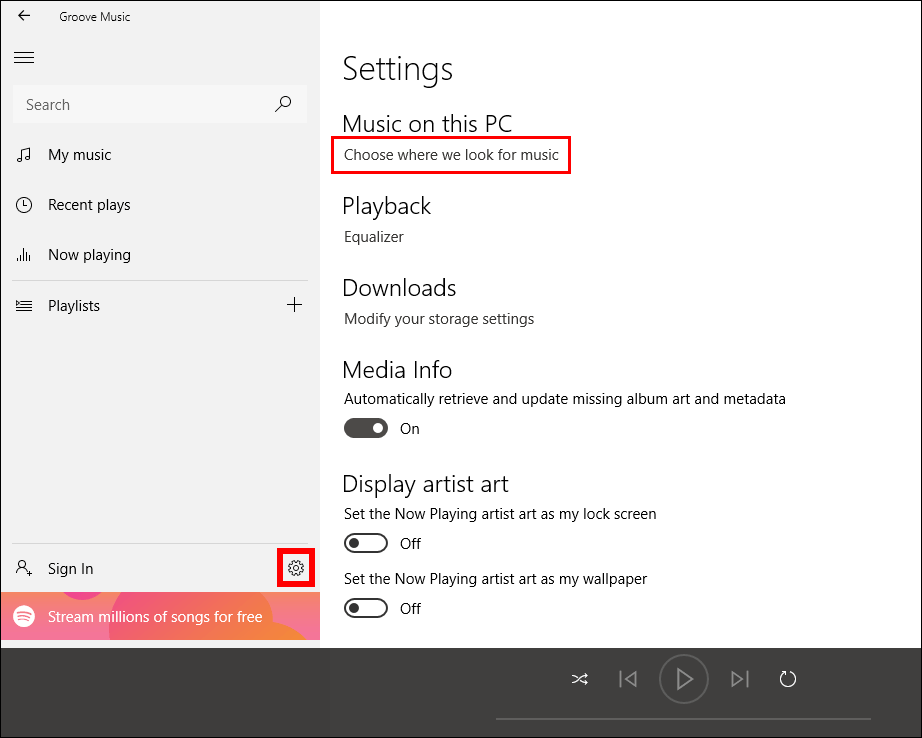
Task: Click the Recent plays clock icon
Action: tap(24, 205)
